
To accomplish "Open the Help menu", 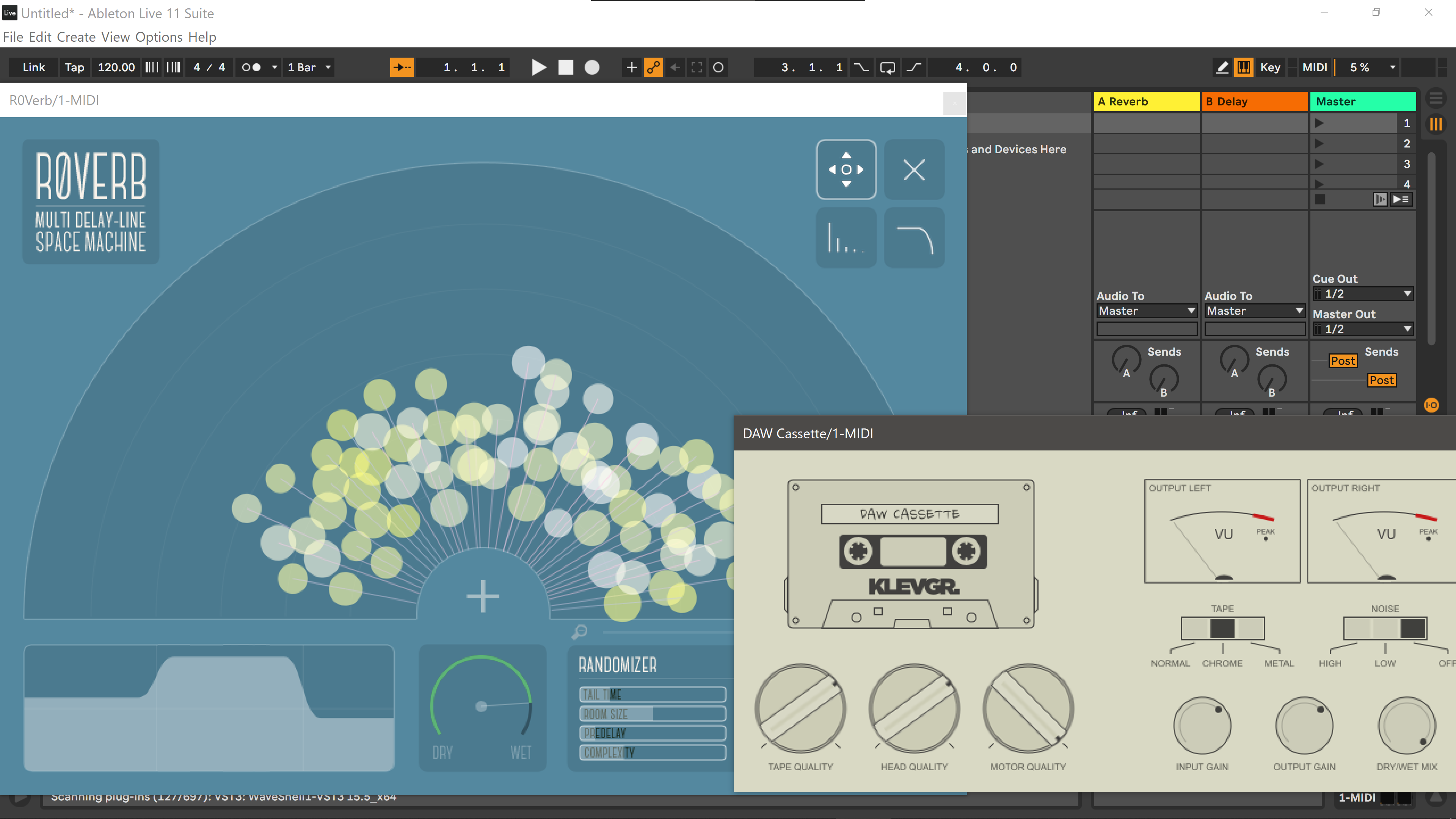I will (202, 37).
